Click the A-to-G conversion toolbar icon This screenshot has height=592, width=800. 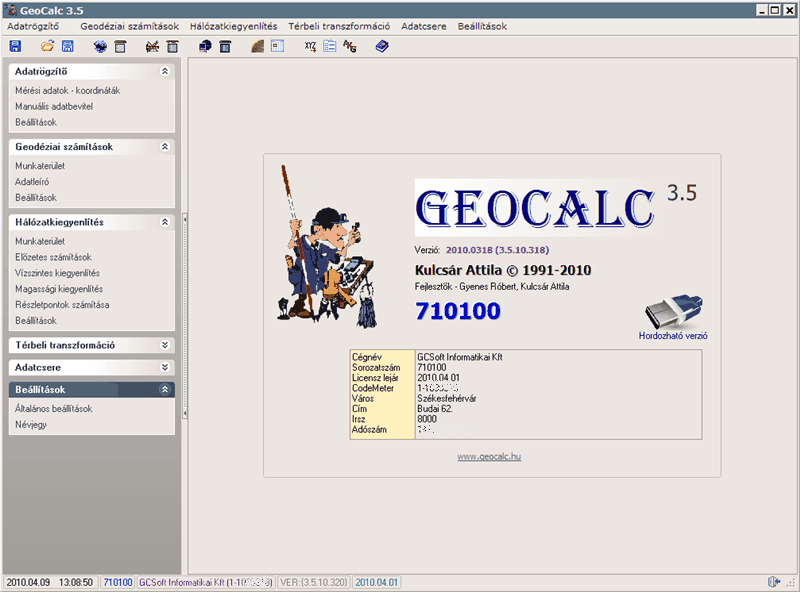pyautogui.click(x=350, y=46)
